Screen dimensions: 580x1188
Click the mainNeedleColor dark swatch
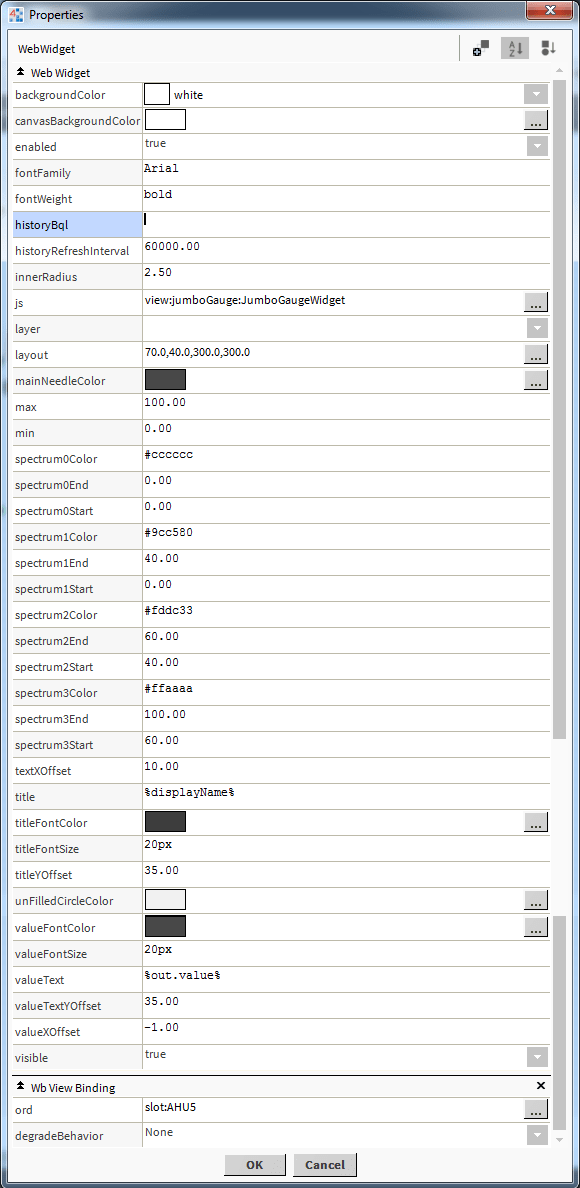point(165,380)
